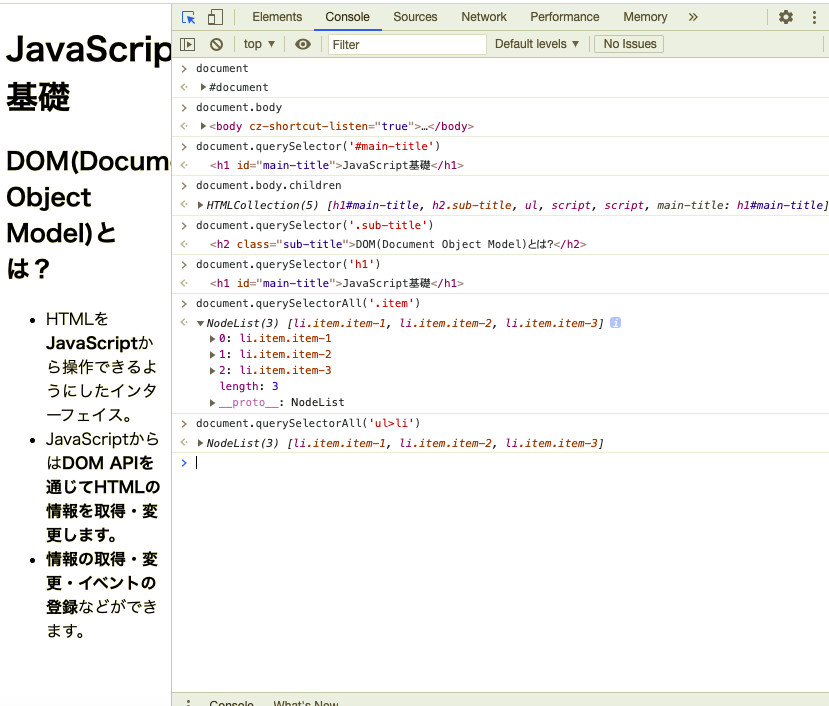Screen dimensions: 829x706
Task: Switch to the Performance tab
Action: pyautogui.click(x=565, y=17)
